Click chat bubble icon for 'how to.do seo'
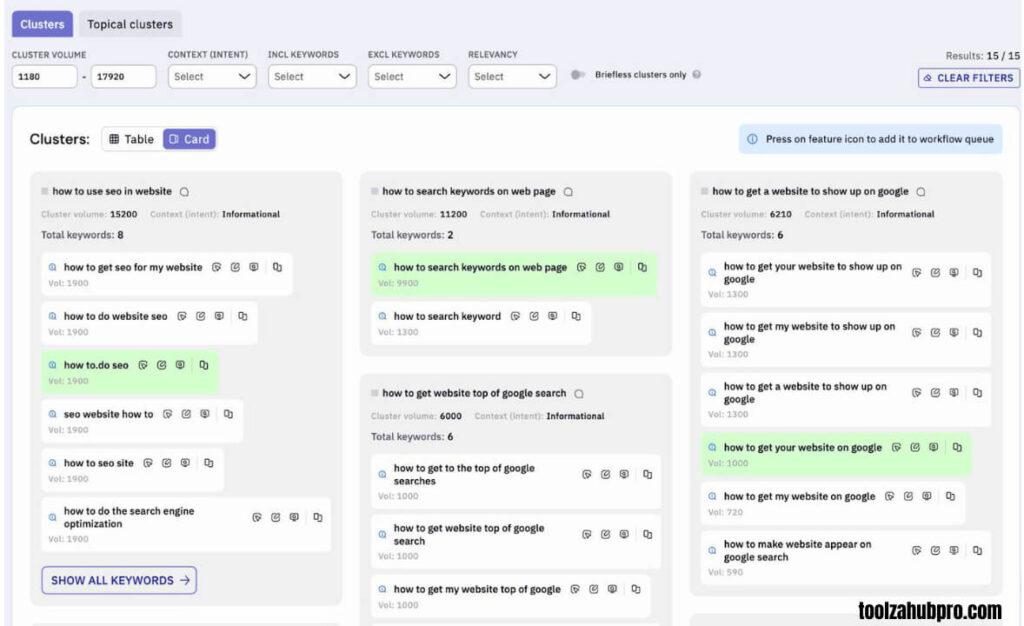Viewport: 1024px width, 626px height. coord(180,365)
